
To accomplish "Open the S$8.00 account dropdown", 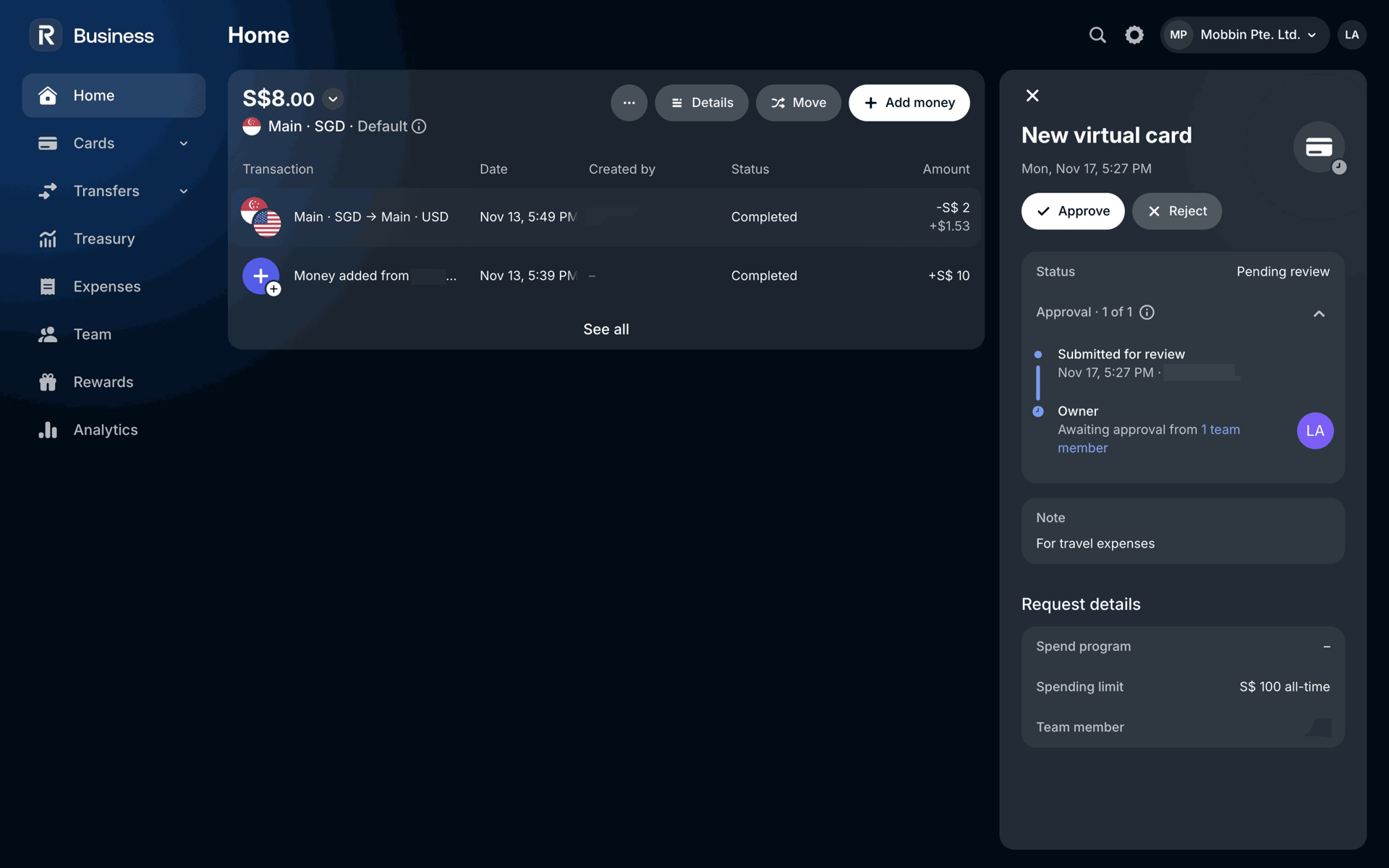I will click(x=333, y=98).
